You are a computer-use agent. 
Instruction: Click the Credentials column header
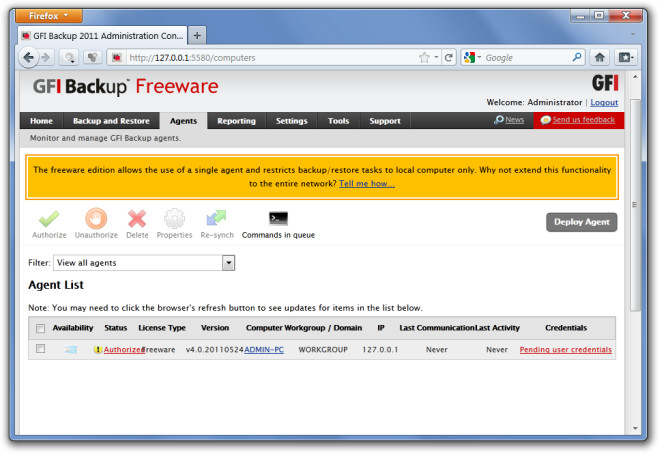566,328
